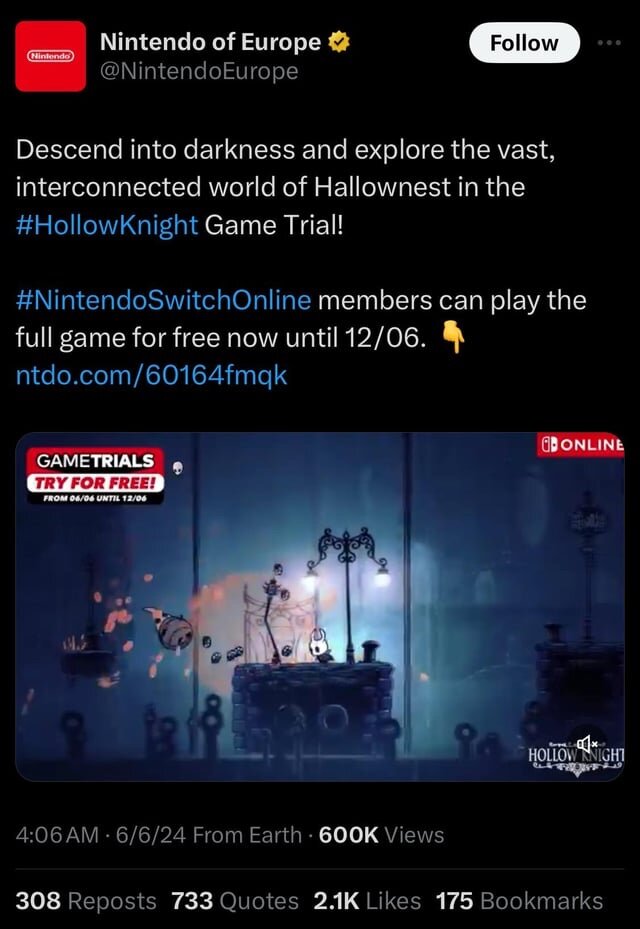Screen dimensions: 640x929
Task: View the 733 Quotes list
Action: (x=235, y=901)
